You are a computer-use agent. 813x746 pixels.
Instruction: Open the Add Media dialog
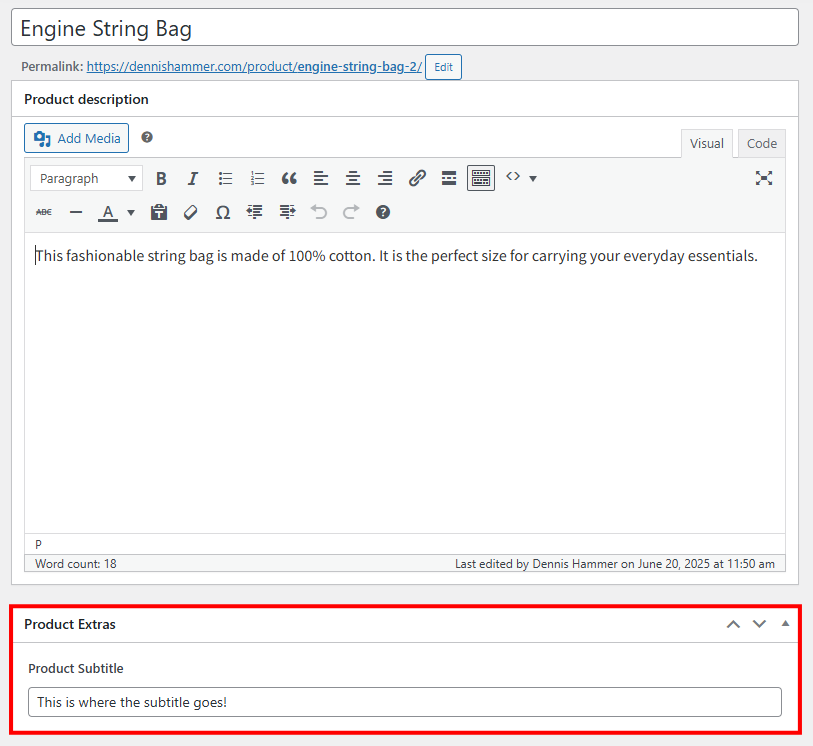tap(76, 138)
